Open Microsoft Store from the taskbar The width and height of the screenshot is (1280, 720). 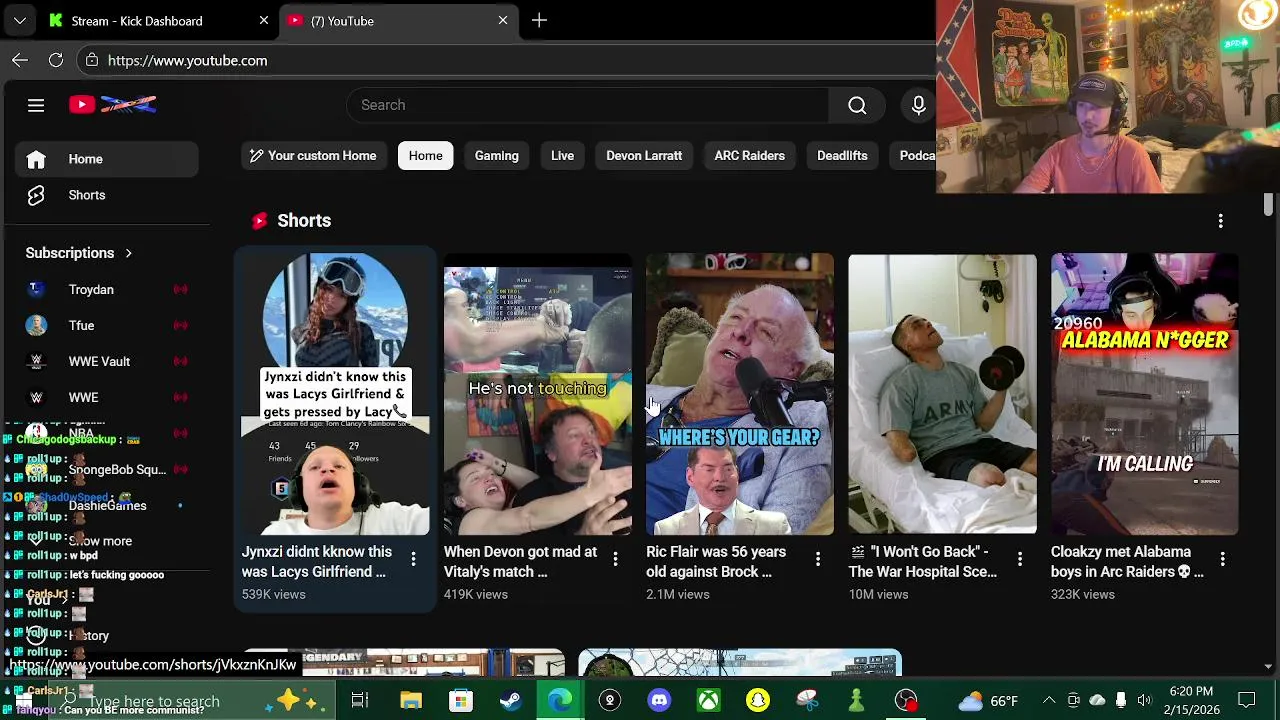click(x=460, y=700)
